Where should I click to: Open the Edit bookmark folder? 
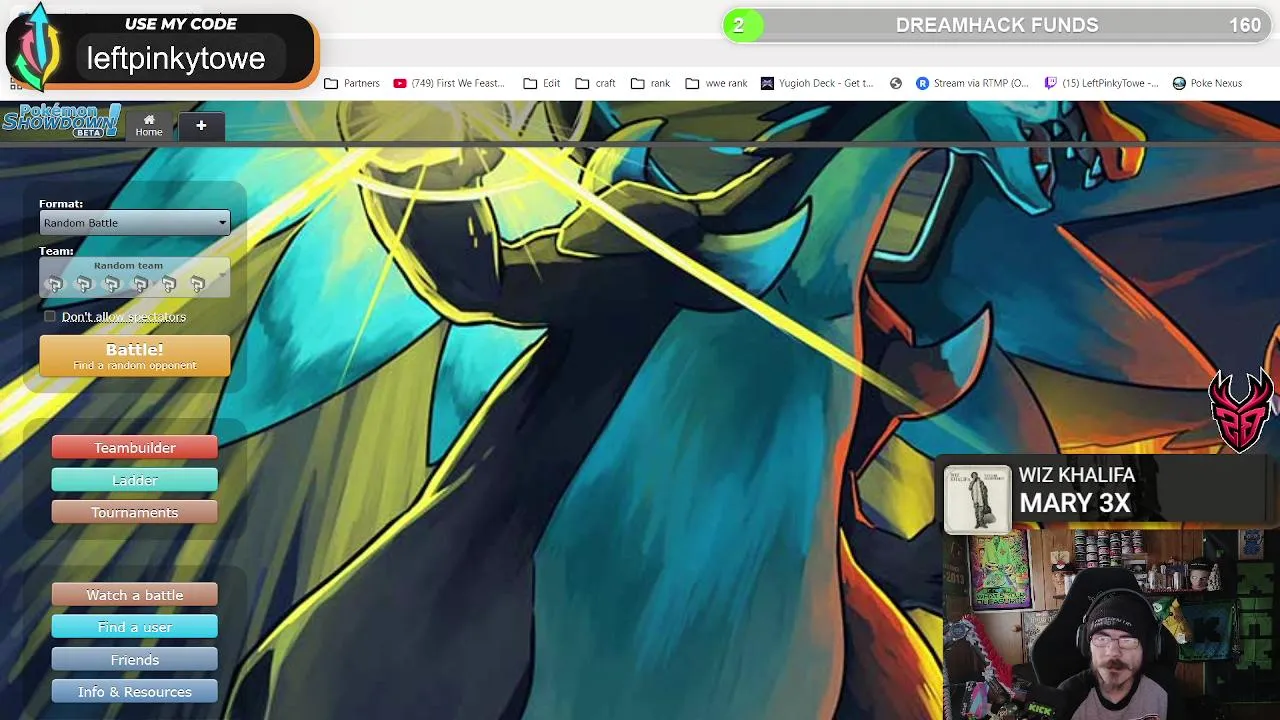click(x=542, y=83)
